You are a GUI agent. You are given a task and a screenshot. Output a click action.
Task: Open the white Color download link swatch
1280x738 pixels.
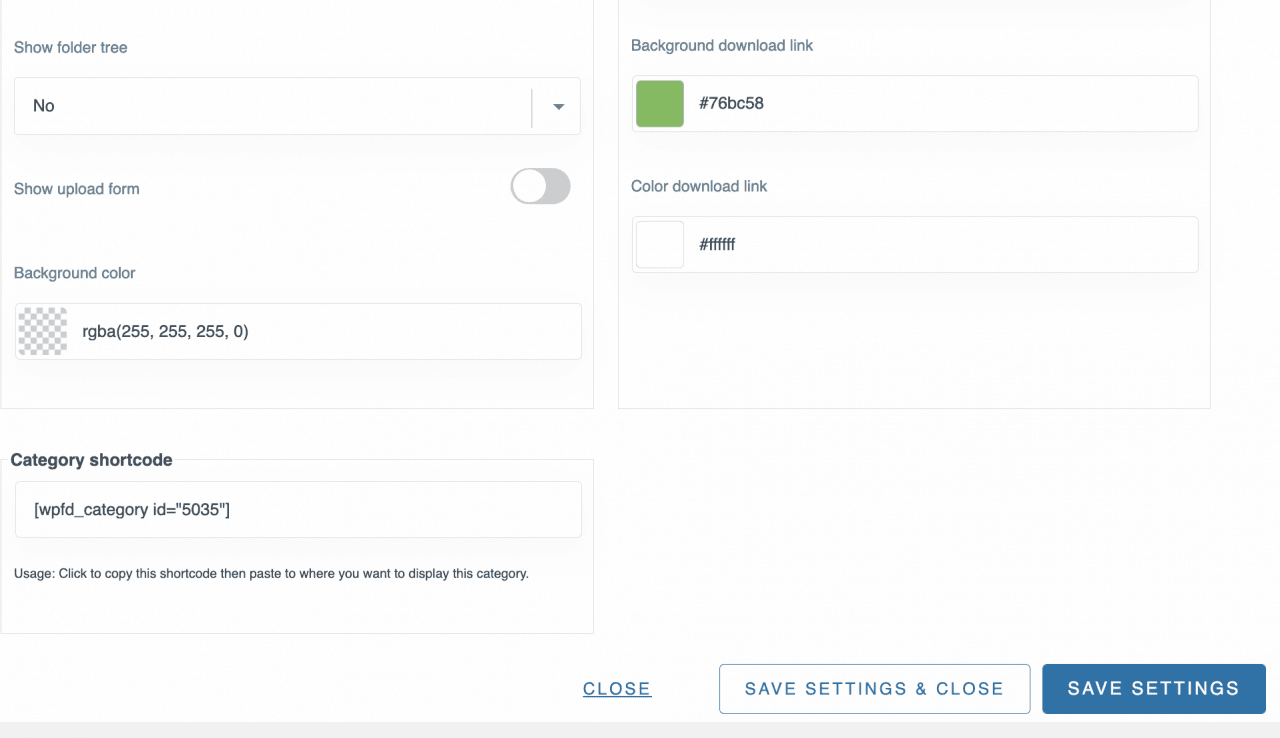(x=660, y=244)
